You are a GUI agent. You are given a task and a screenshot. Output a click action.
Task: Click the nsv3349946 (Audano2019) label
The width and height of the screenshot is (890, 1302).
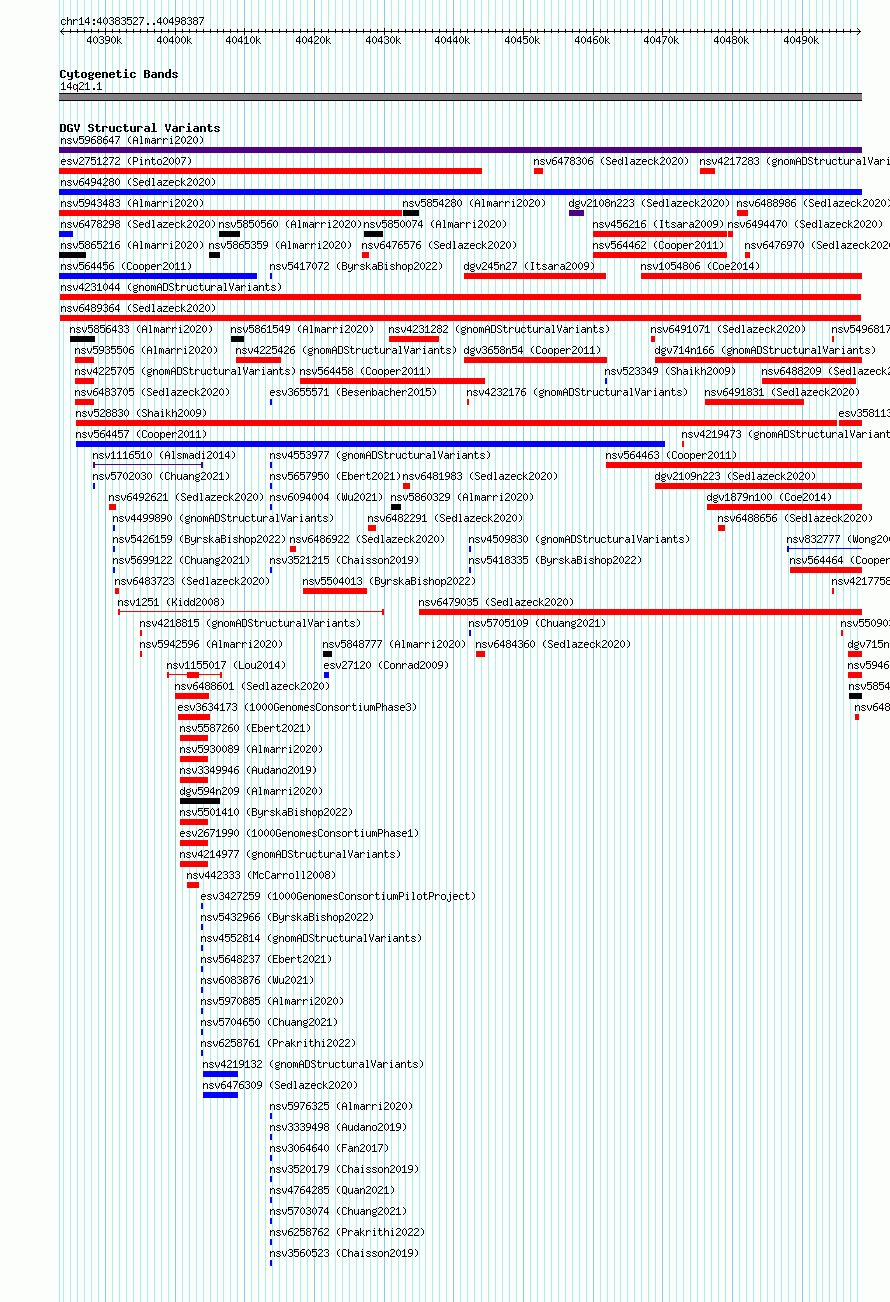247,770
